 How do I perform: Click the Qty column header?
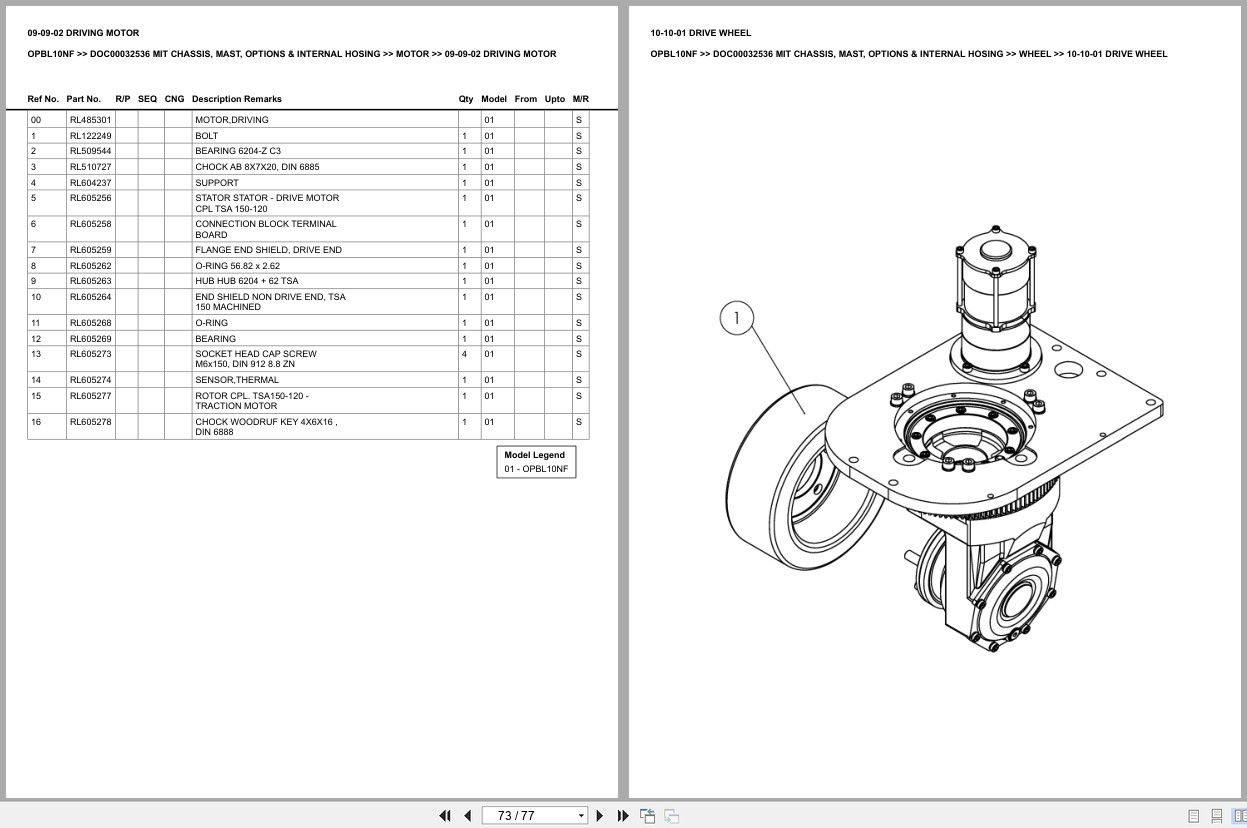click(466, 99)
